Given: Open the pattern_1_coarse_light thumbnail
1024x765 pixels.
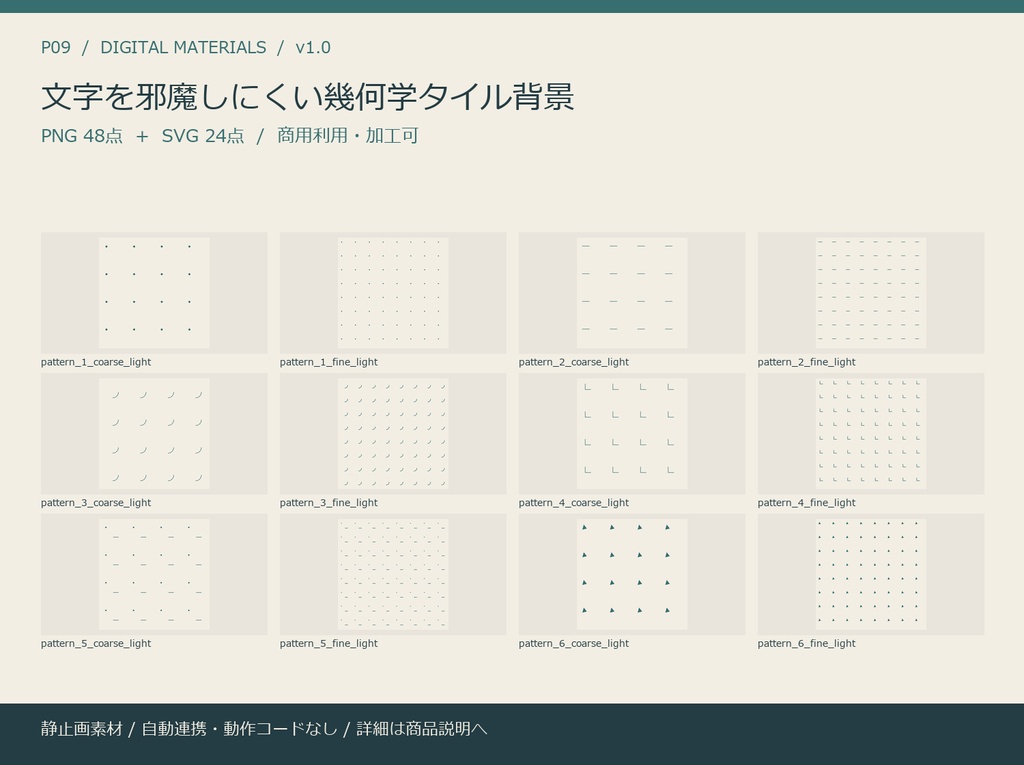Looking at the screenshot, I should click(x=154, y=293).
